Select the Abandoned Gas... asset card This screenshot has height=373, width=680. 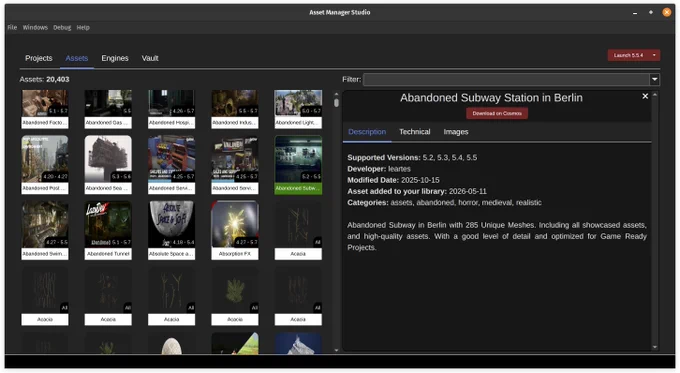[108, 109]
